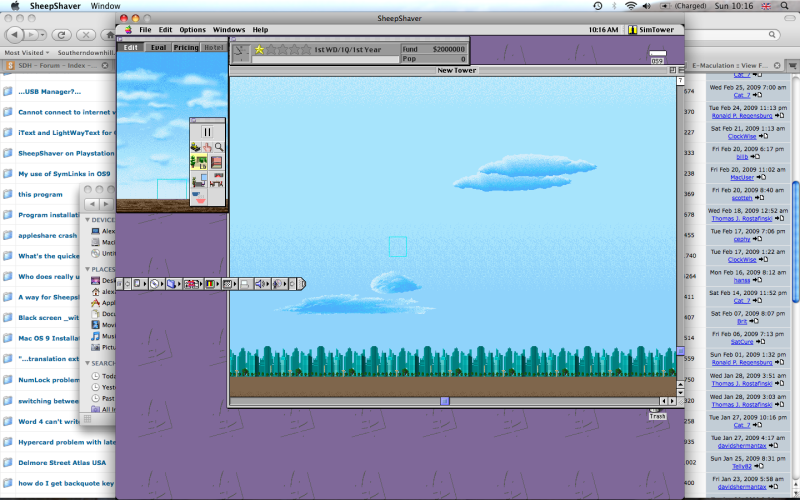This screenshot has height=500, width=800.
Task: Click the Wi-Fi status icon
Action: tap(631, 6)
